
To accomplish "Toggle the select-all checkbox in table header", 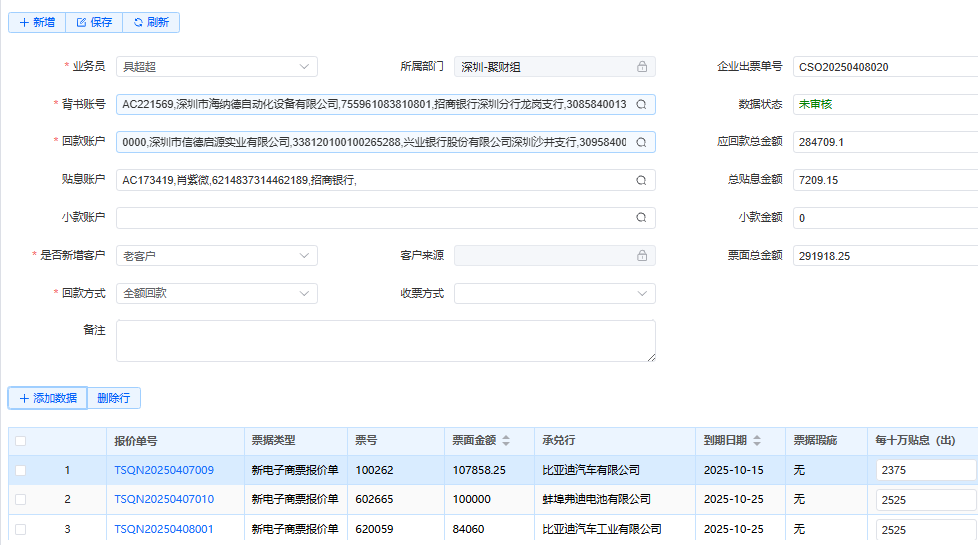I will [21, 441].
